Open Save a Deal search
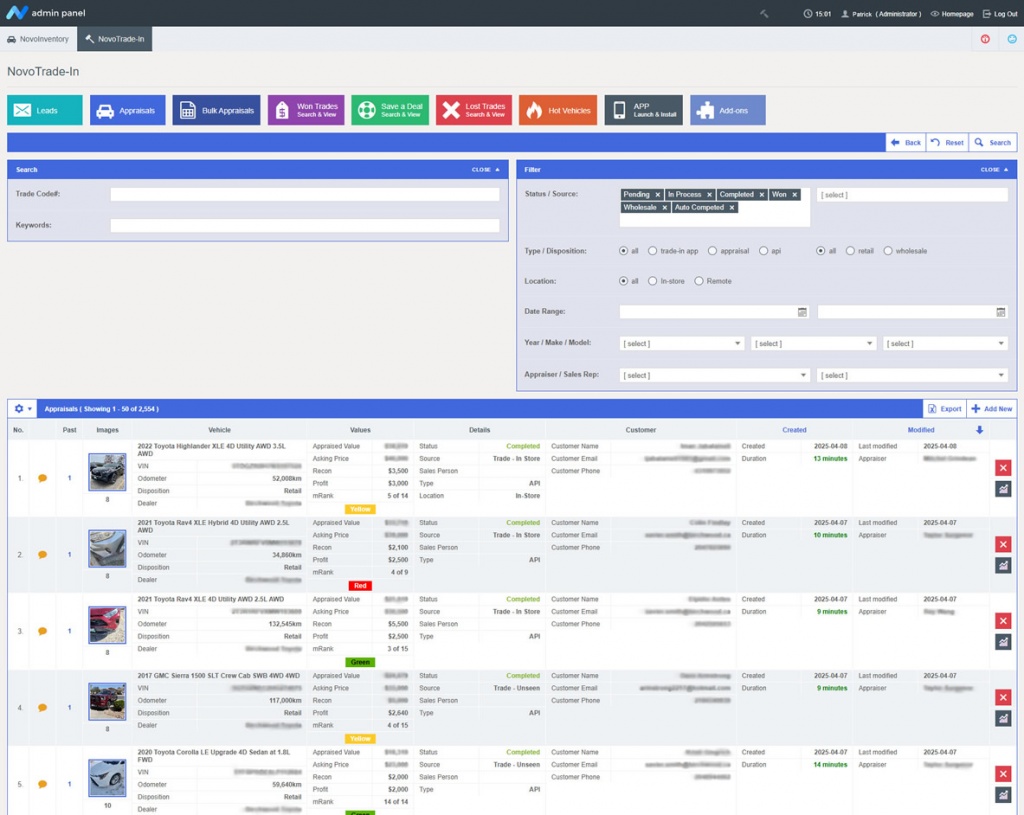The height and width of the screenshot is (815, 1024). pos(390,110)
